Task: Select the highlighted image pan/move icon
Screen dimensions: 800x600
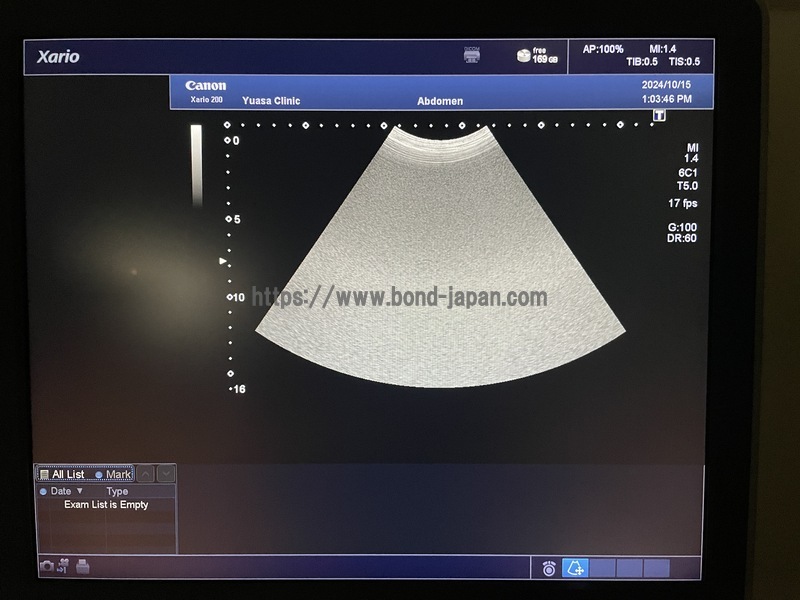Action: click(575, 568)
